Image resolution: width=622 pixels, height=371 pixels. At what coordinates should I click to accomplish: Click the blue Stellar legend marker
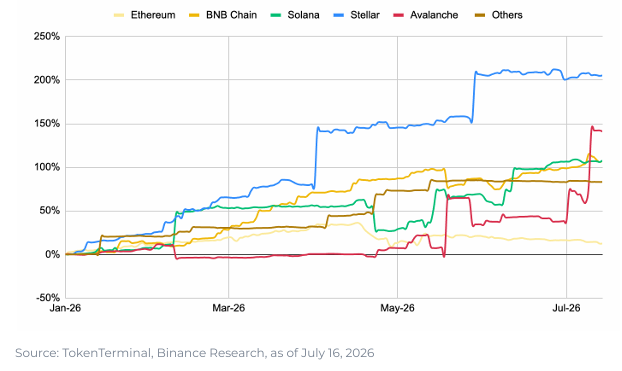(338, 15)
